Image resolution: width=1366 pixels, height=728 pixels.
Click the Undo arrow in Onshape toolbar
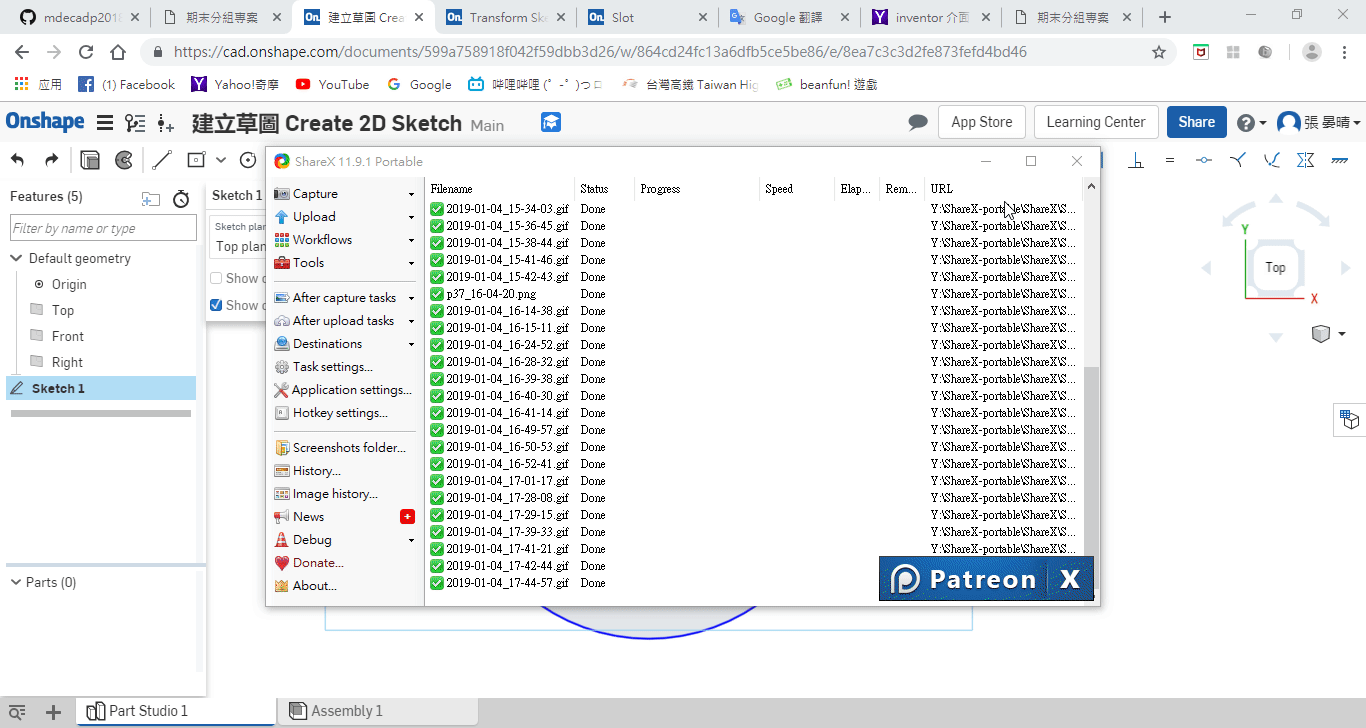point(18,160)
